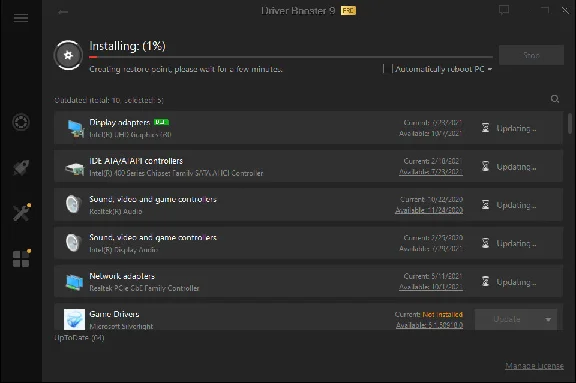Screen dimensions: 576x383
Task: Click the Update button for Game Drivers
Action: 507,319
